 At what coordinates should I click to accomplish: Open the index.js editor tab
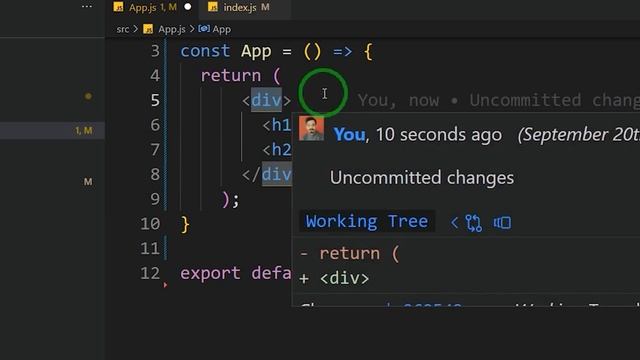point(244,7)
